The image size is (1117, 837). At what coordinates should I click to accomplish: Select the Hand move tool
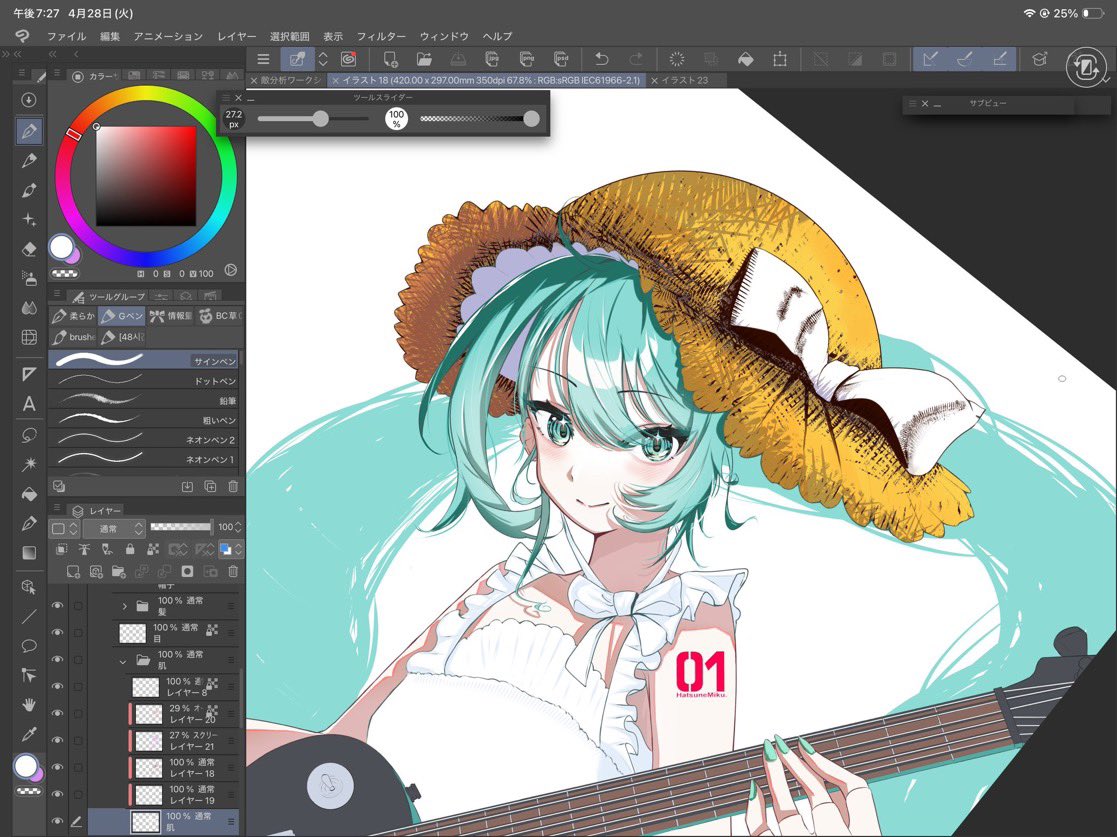[x=29, y=705]
